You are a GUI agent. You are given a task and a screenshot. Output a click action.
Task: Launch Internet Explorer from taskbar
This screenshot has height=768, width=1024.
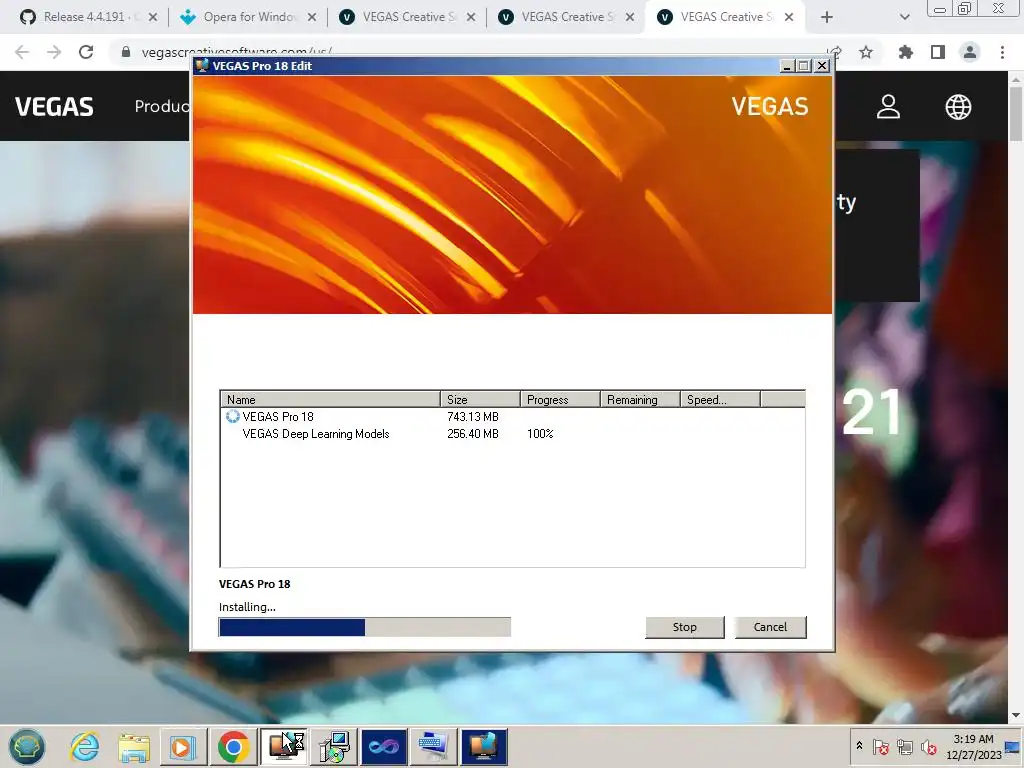coord(85,747)
